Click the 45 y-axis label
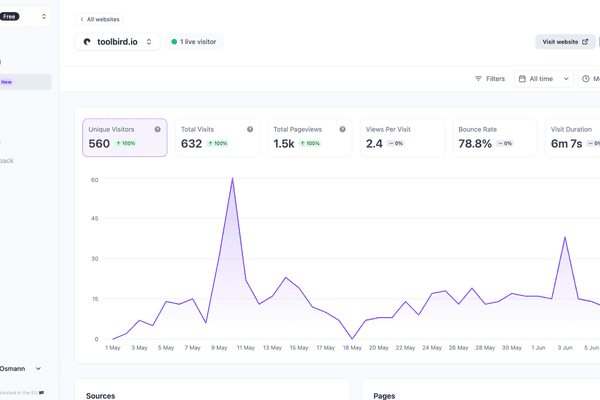 95,219
